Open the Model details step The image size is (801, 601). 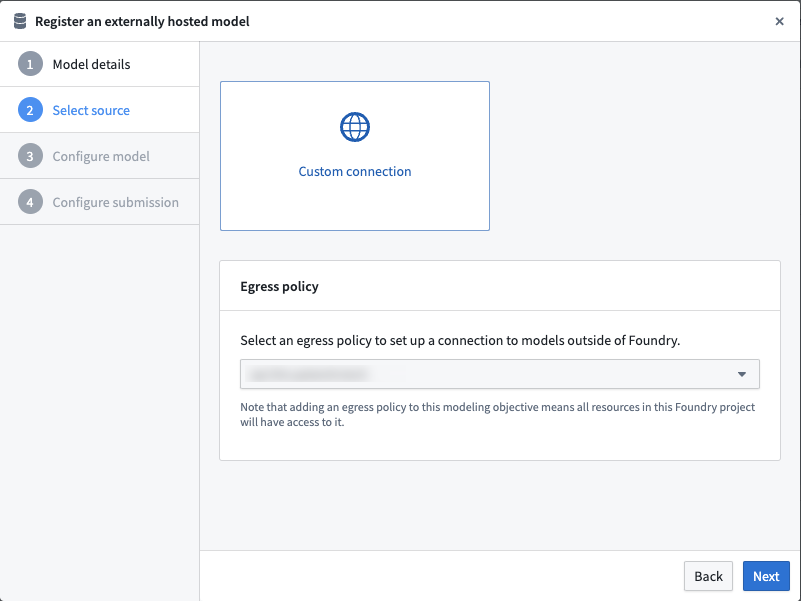point(100,64)
